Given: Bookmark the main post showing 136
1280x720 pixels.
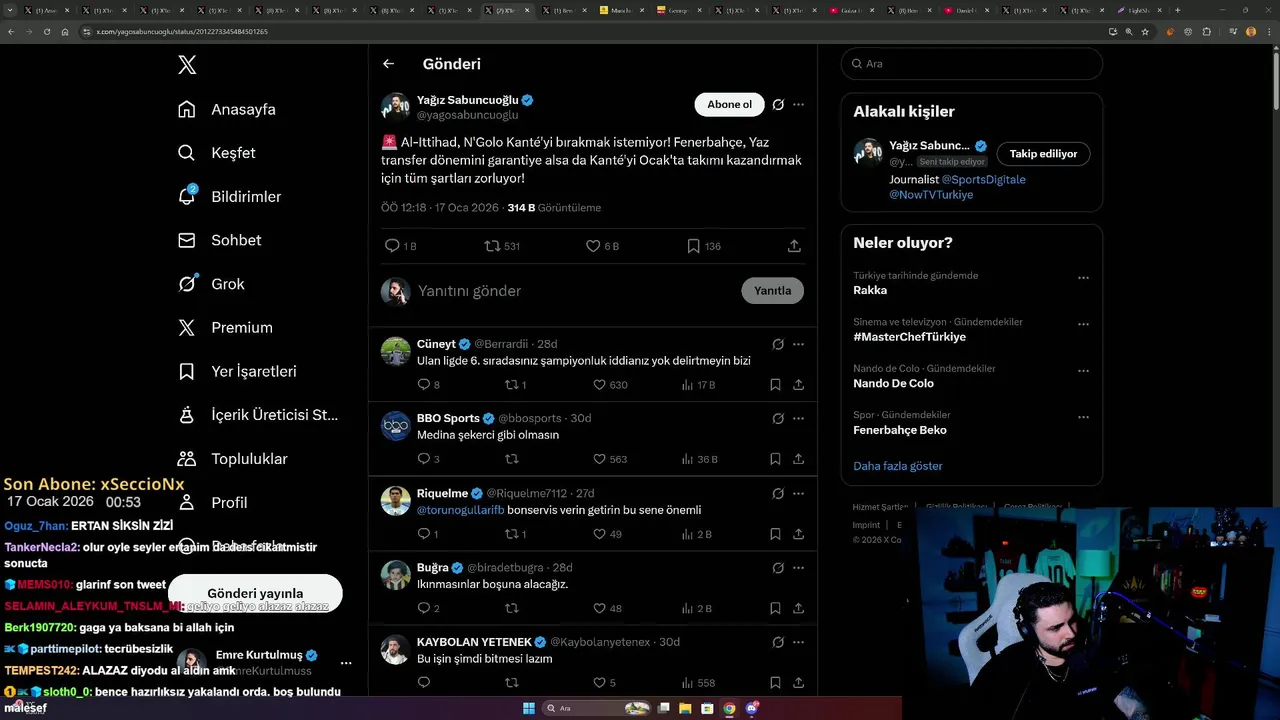Looking at the screenshot, I should pos(704,246).
